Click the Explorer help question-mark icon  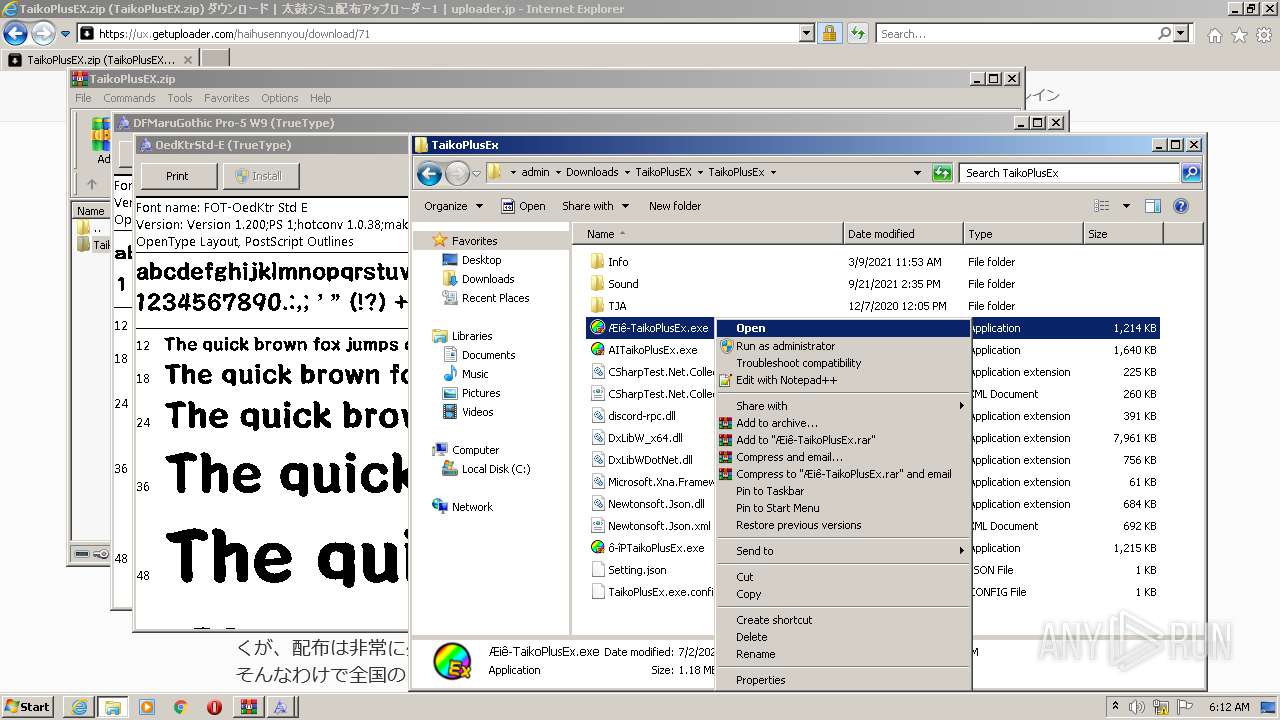coord(1180,206)
